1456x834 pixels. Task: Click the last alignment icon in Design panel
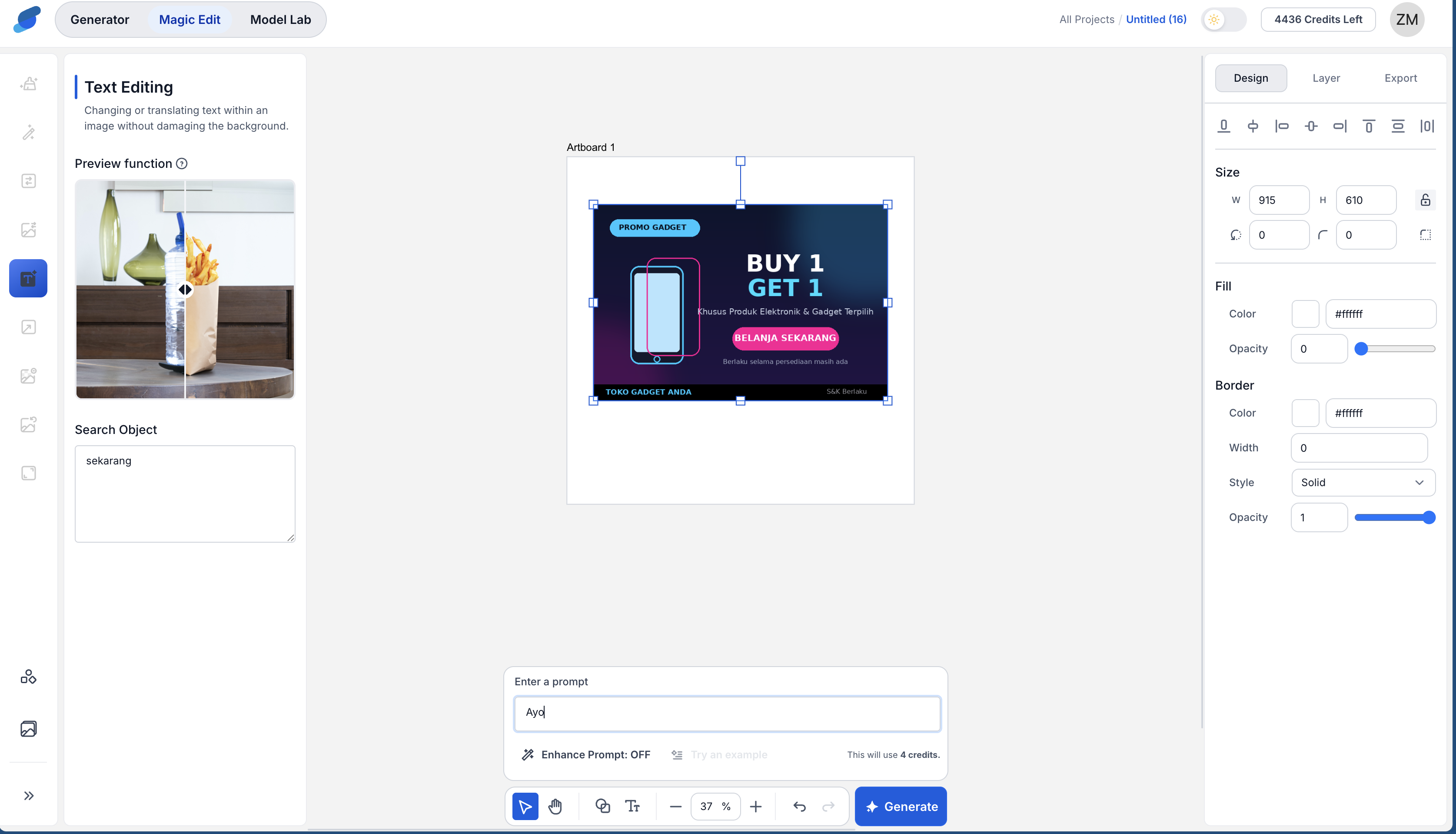1427,126
